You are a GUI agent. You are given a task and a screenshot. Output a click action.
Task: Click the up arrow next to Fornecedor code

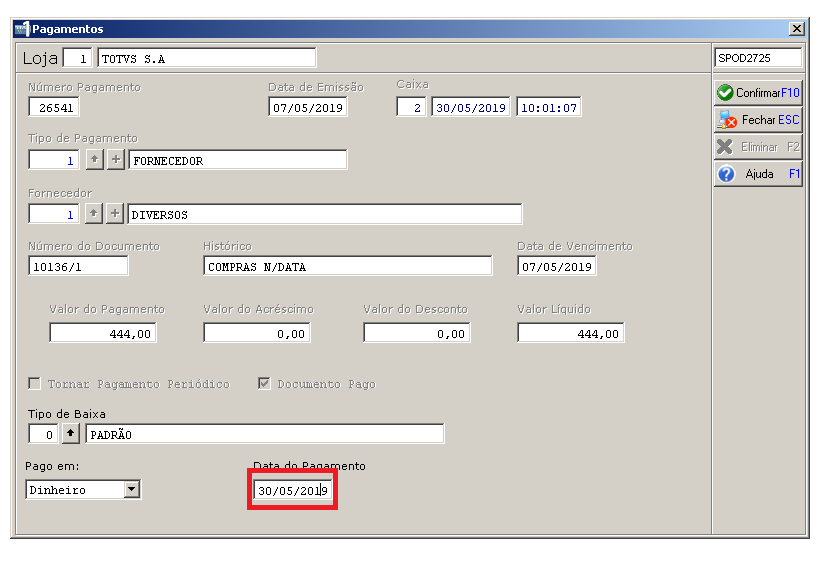[94, 214]
